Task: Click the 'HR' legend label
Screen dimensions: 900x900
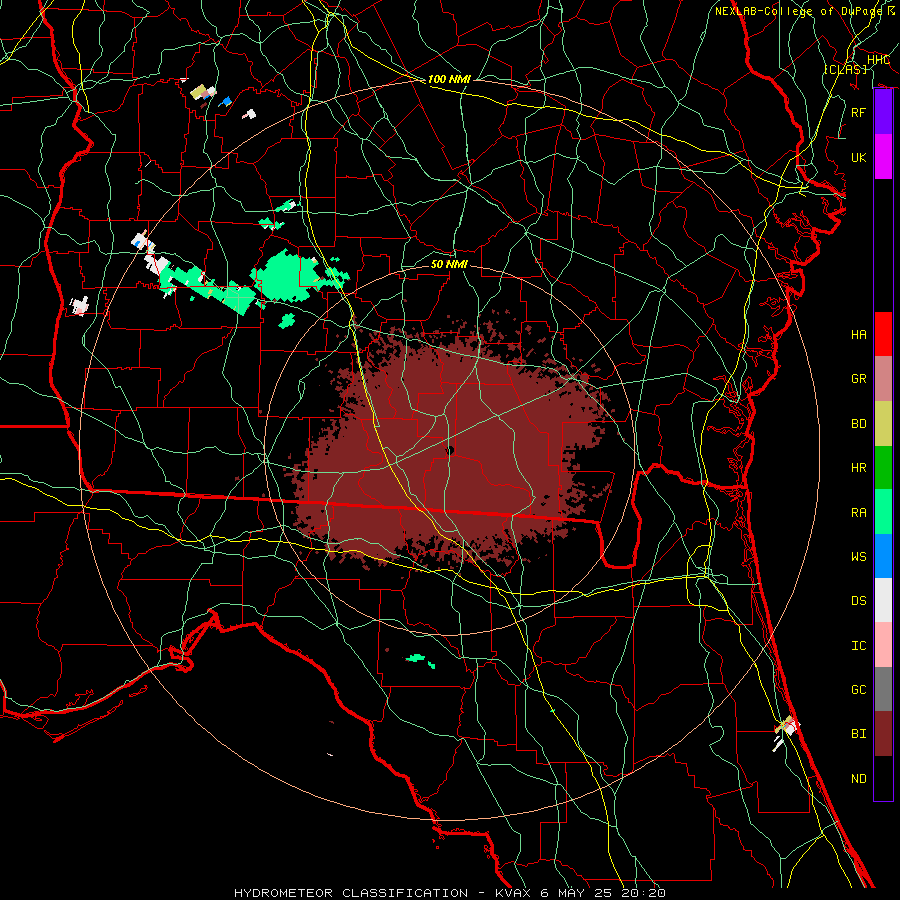Action: pos(859,468)
